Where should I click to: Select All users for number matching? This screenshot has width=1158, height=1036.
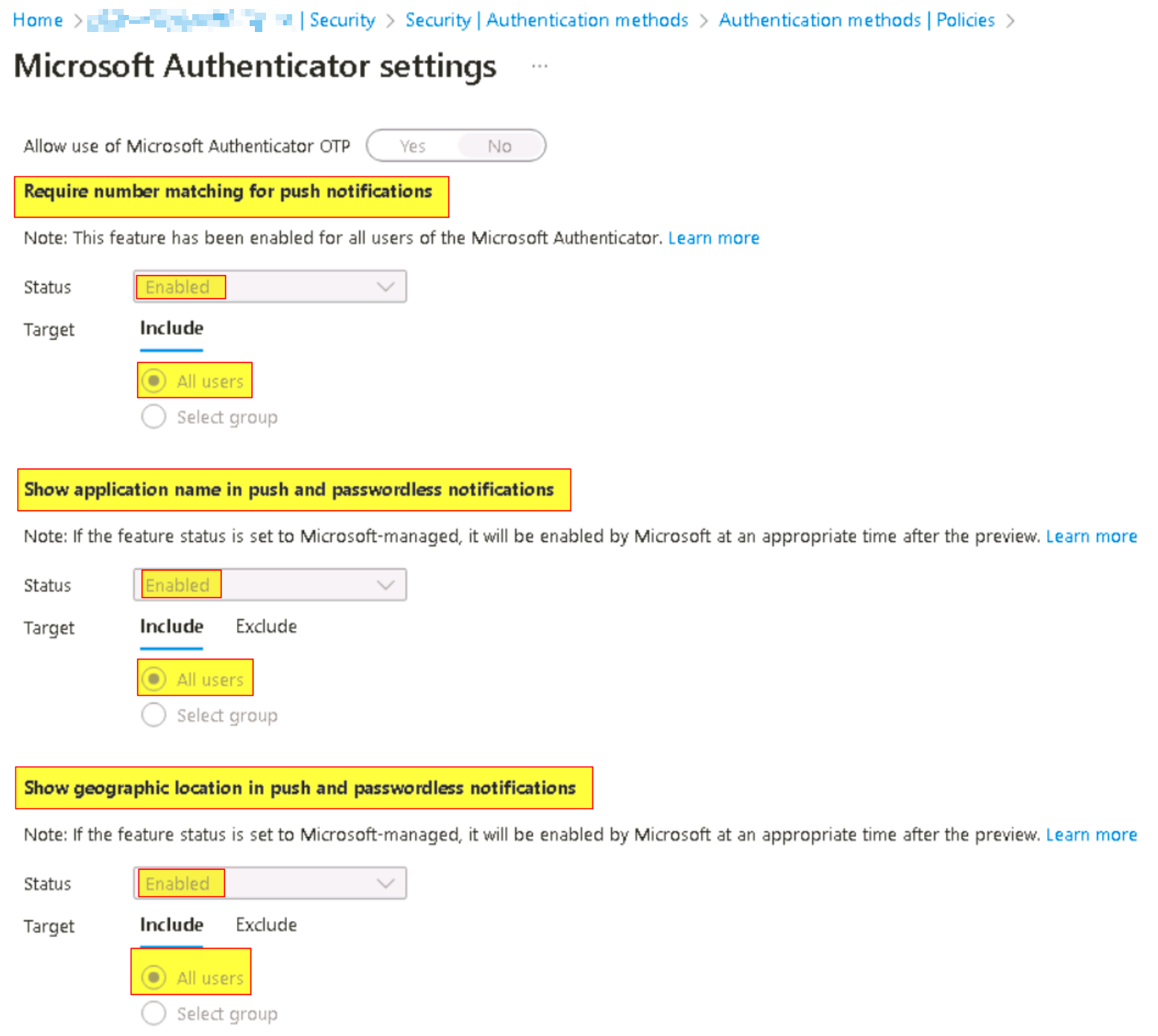coord(154,381)
